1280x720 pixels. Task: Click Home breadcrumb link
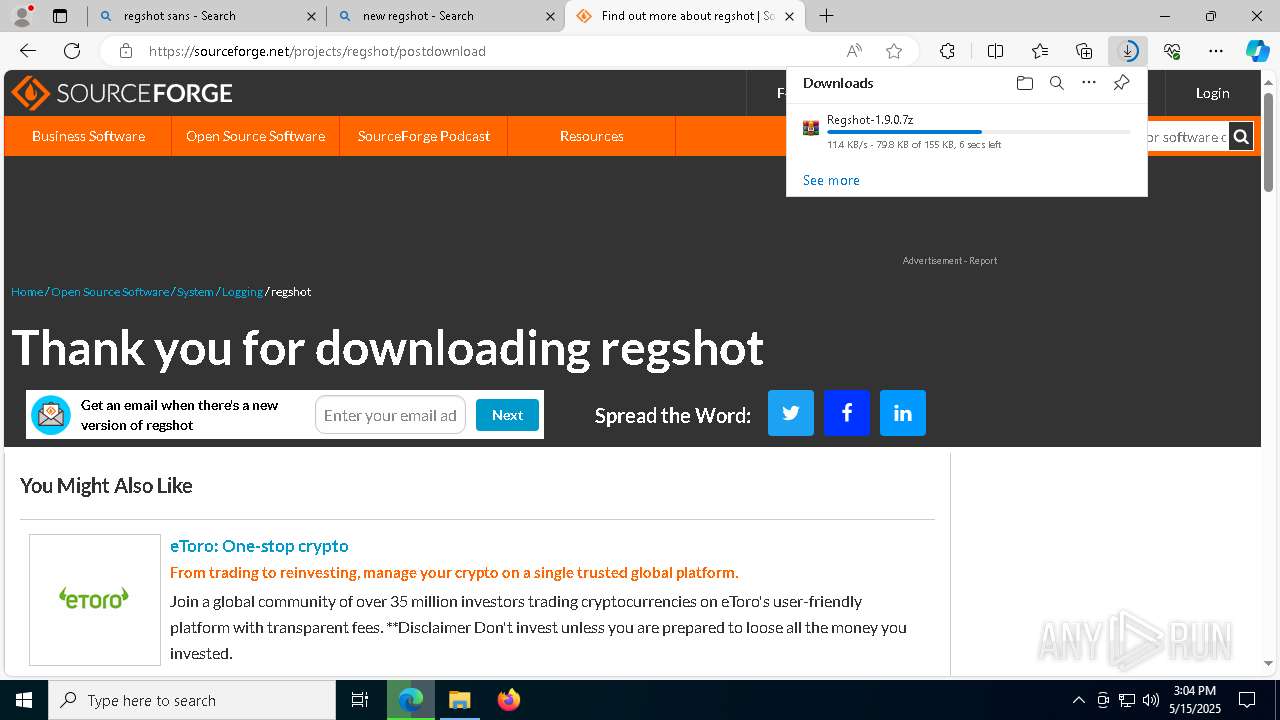pyautogui.click(x=27, y=292)
